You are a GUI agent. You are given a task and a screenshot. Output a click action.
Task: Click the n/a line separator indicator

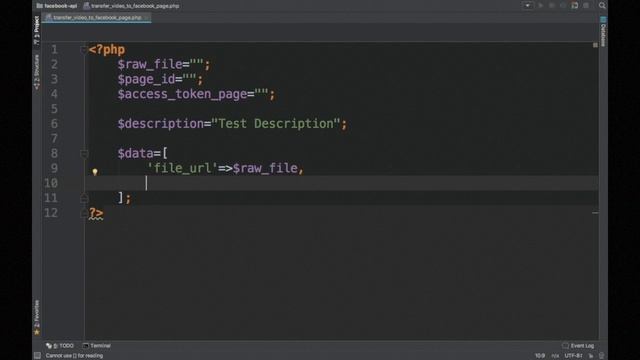click(555, 356)
